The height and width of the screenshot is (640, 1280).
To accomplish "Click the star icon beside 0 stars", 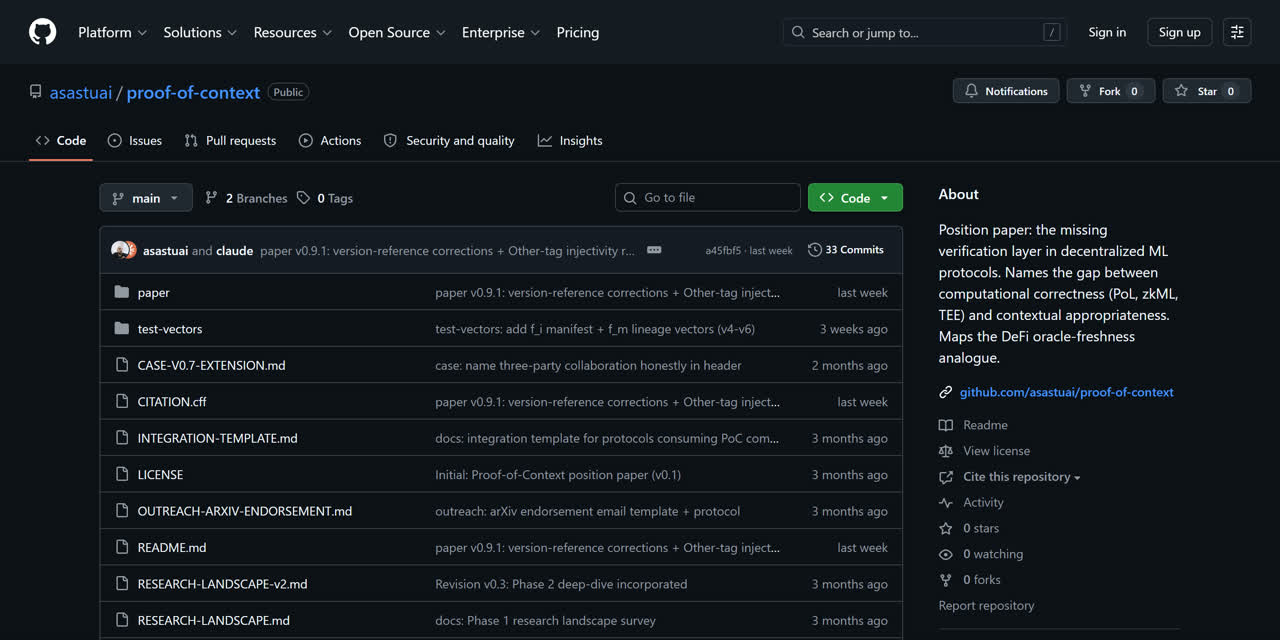I will 946,528.
